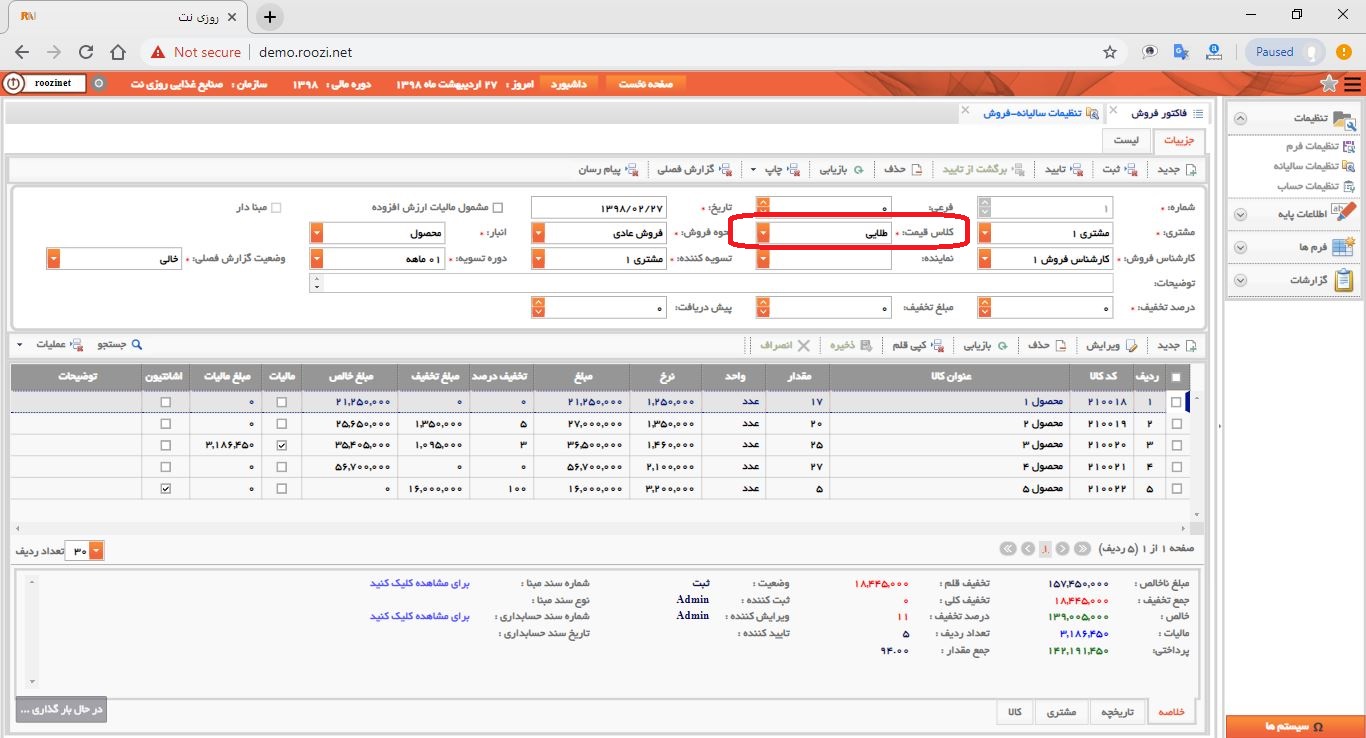
Task: Open the انبار warehouse dropdown
Action: coord(316,233)
